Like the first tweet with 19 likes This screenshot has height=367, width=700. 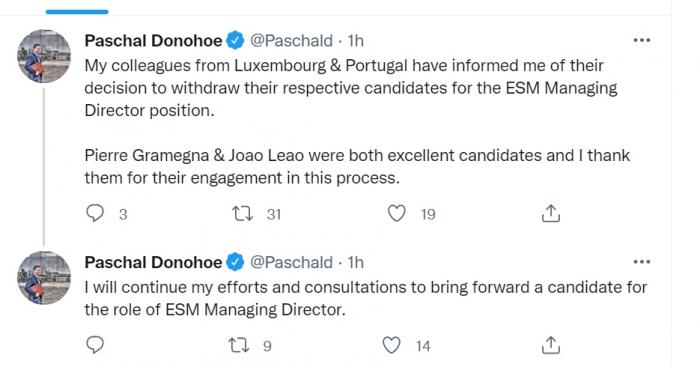[396, 213]
